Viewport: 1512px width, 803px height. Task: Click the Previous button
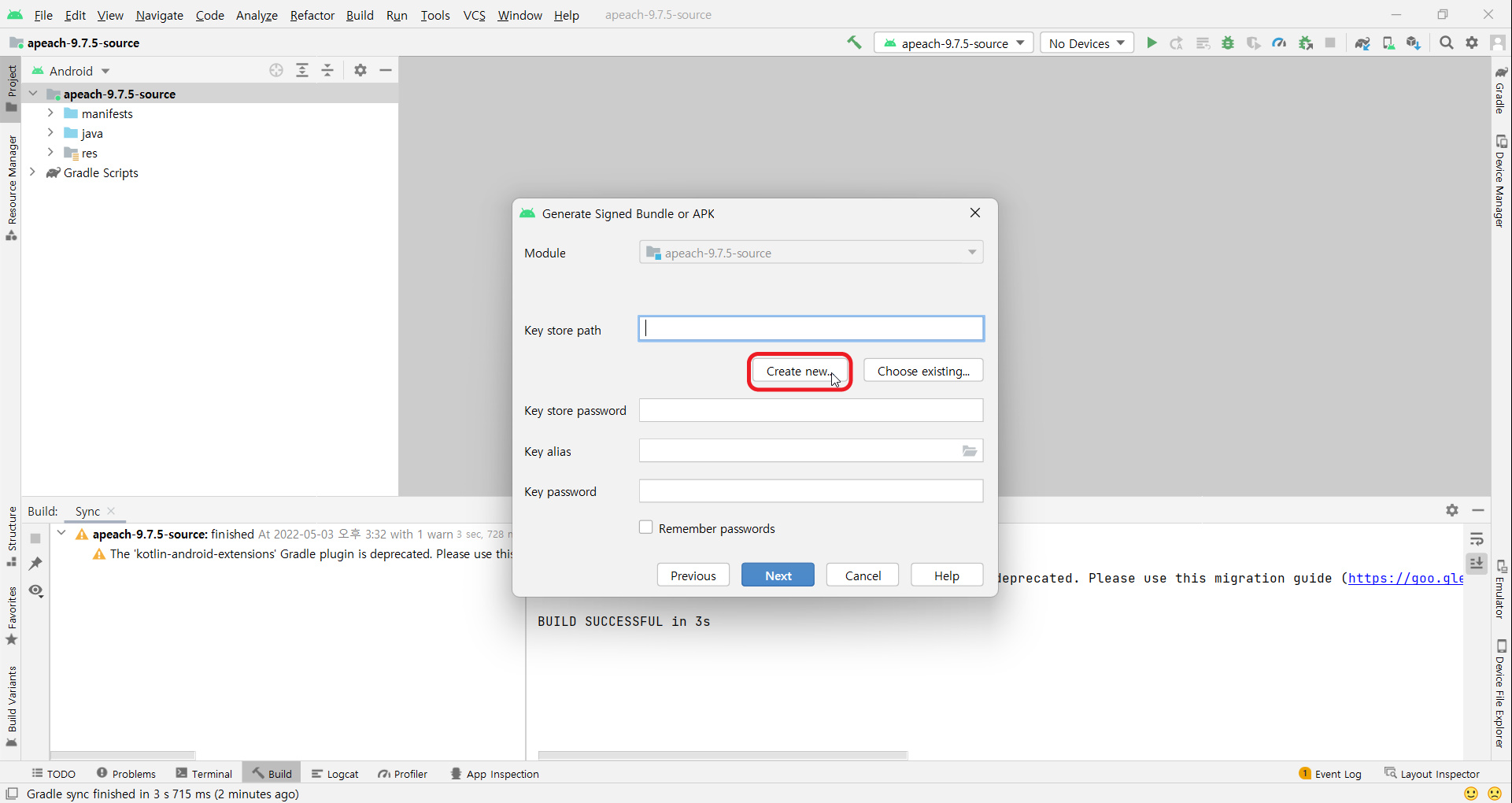tap(693, 575)
